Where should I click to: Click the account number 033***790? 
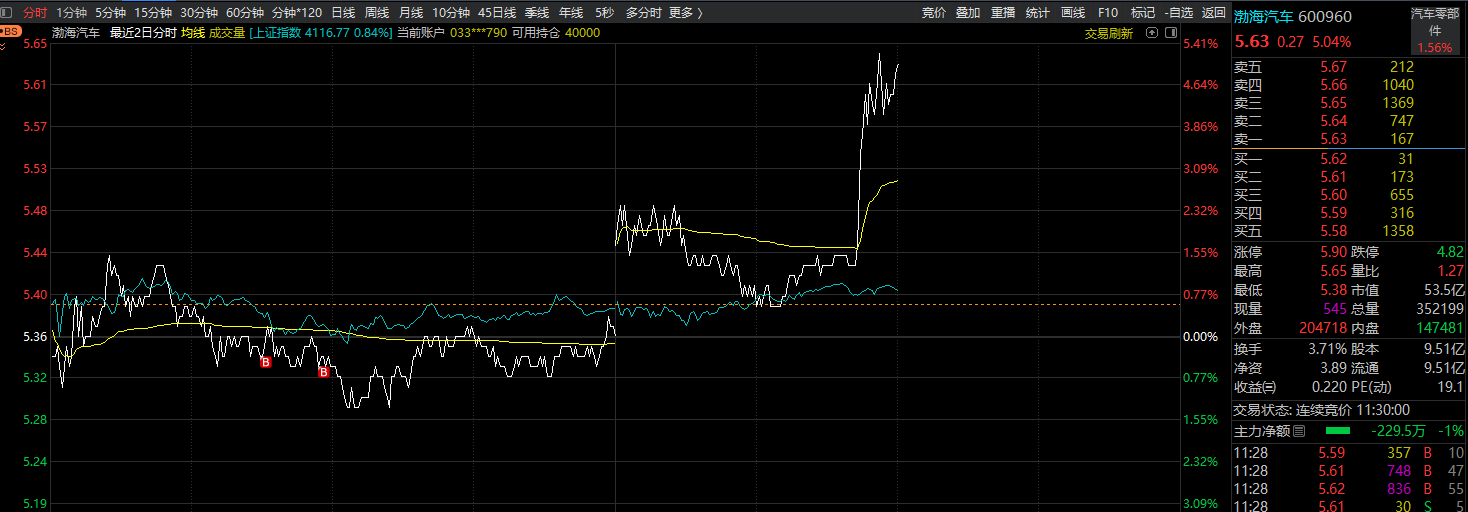point(478,32)
